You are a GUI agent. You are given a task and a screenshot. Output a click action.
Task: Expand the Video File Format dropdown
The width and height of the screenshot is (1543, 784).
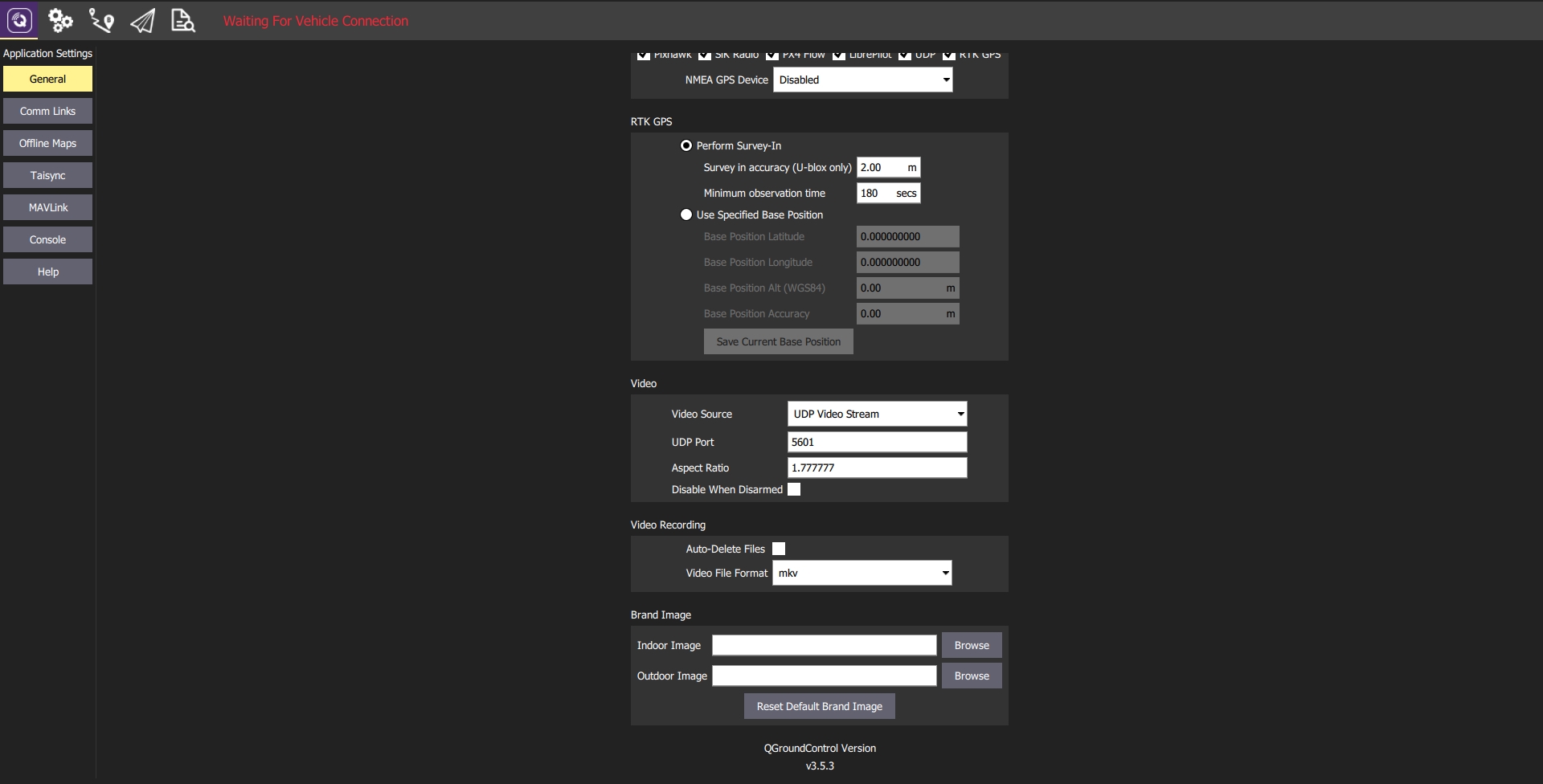(x=862, y=573)
